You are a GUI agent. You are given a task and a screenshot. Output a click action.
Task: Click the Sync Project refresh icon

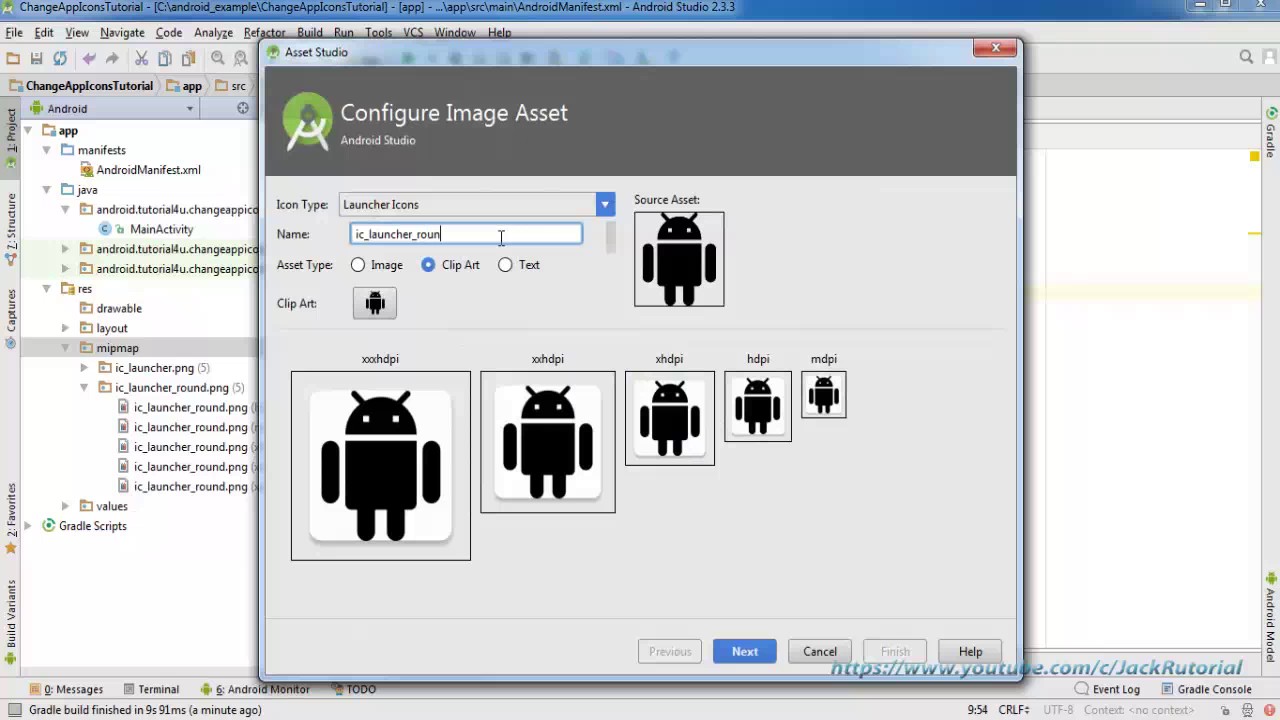59,57
